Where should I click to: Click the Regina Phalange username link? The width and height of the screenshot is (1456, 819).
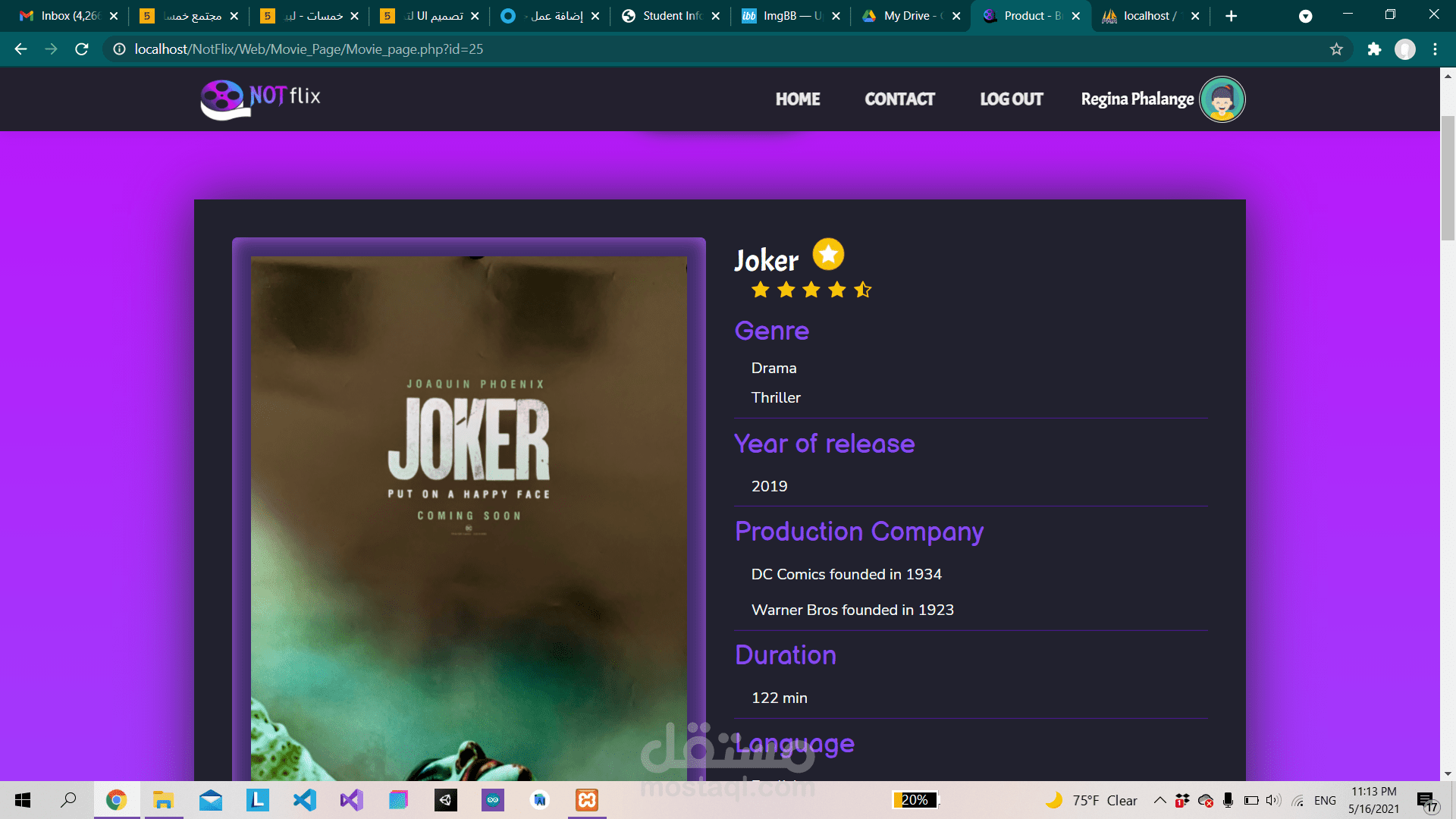(x=1137, y=99)
